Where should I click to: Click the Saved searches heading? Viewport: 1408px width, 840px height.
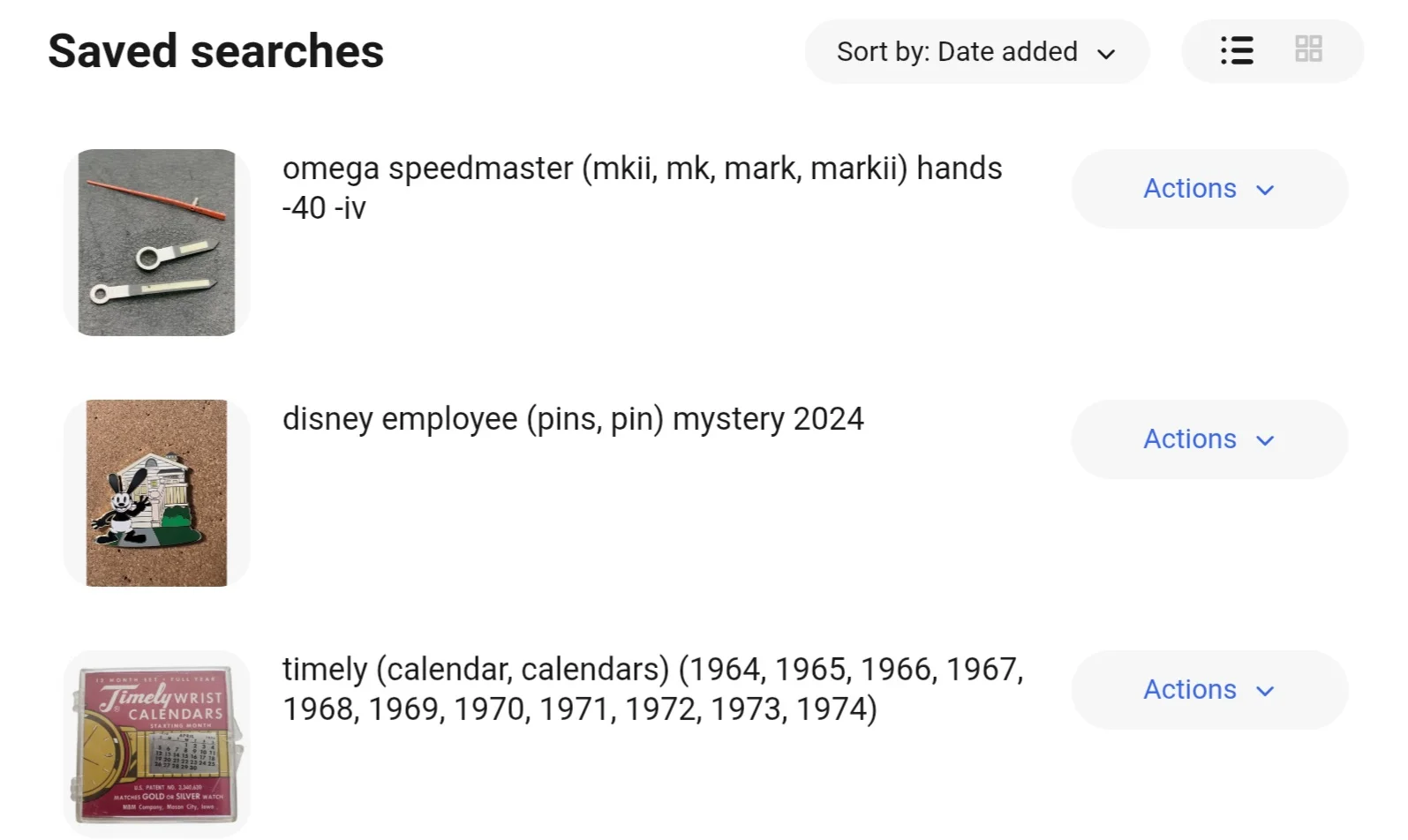coord(215,51)
